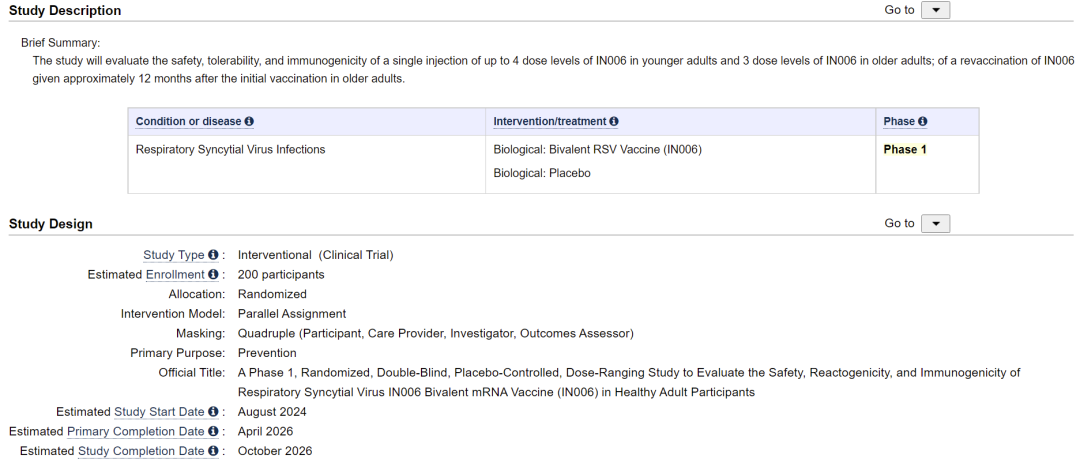Open the Enrollment glossary link
This screenshot has width=1080, height=466.
(175, 274)
